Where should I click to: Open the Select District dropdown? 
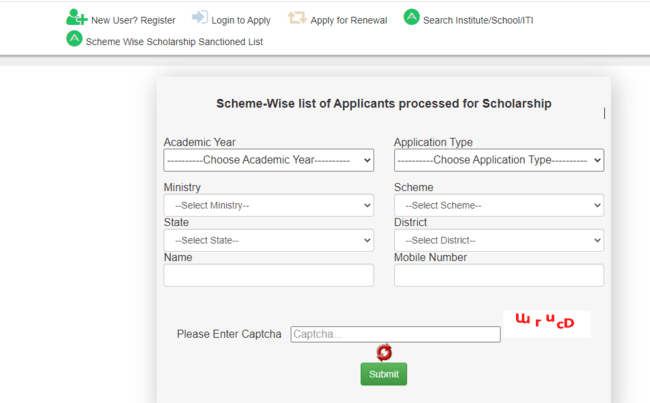coord(498,240)
